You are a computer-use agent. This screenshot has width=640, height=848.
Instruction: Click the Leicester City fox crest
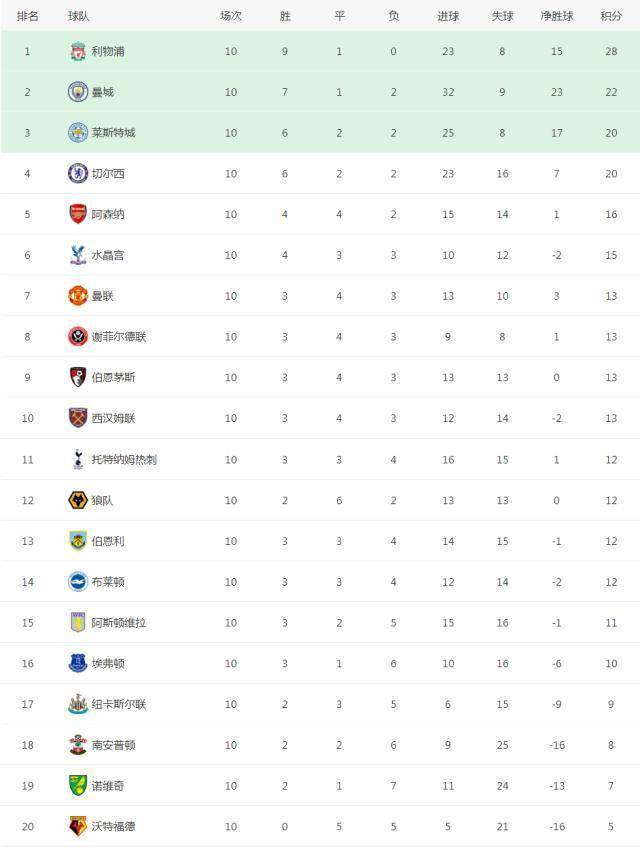point(78,133)
